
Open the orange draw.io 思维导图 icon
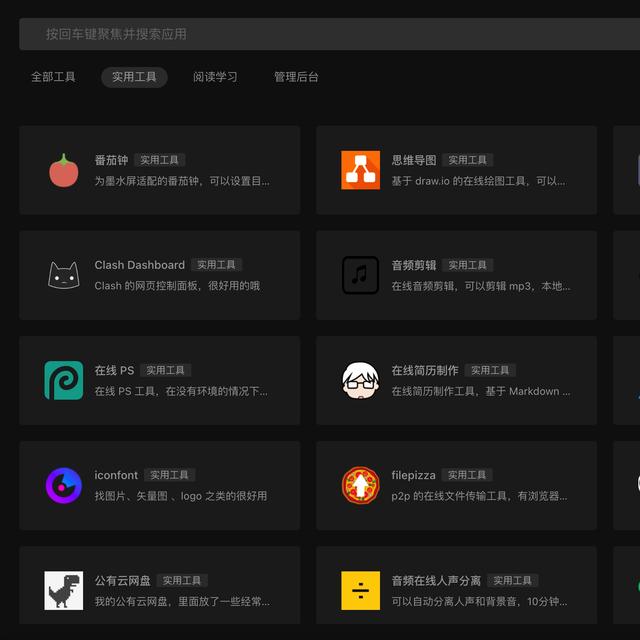(360, 170)
